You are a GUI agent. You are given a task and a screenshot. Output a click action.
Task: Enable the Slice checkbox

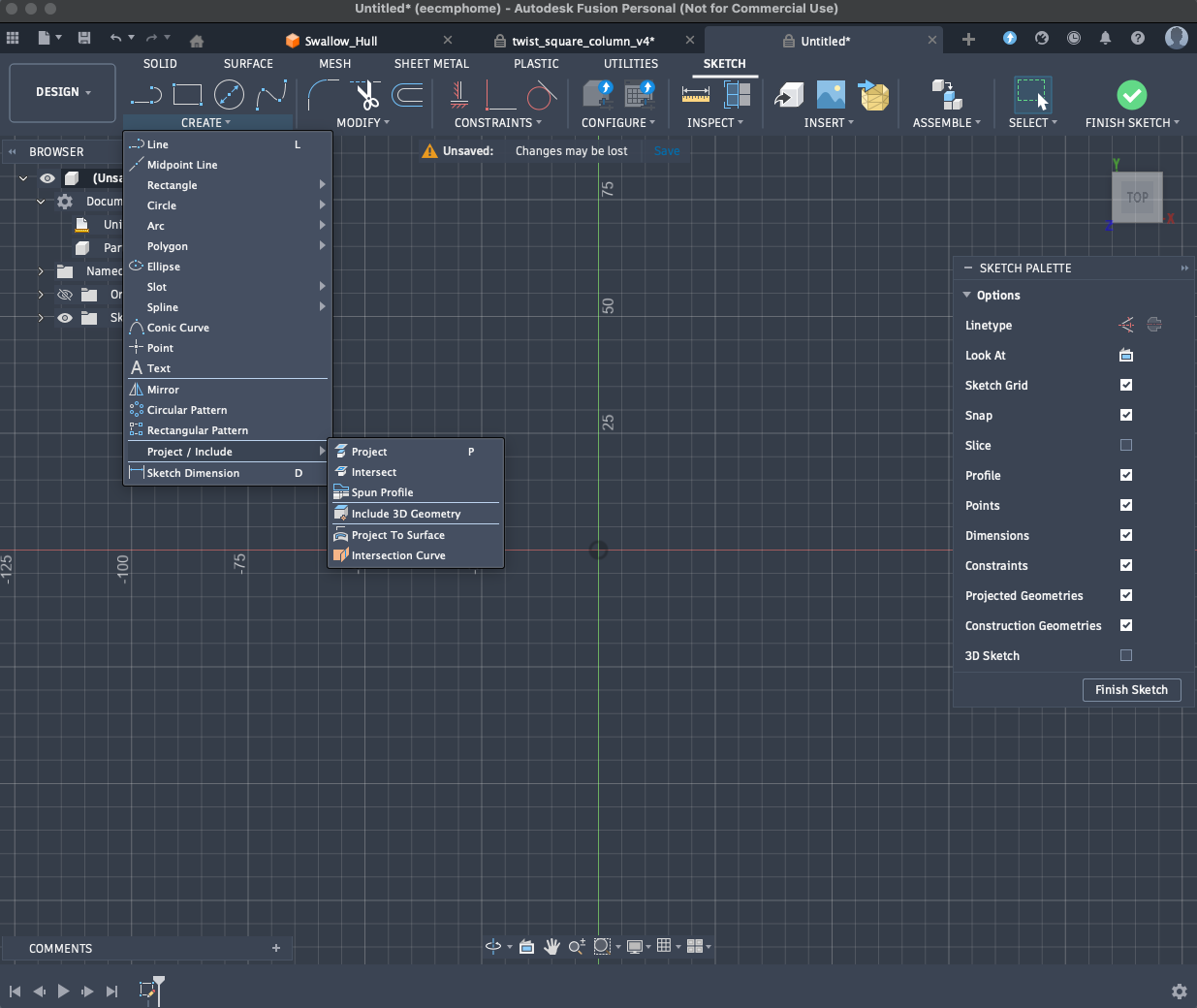click(x=1125, y=445)
